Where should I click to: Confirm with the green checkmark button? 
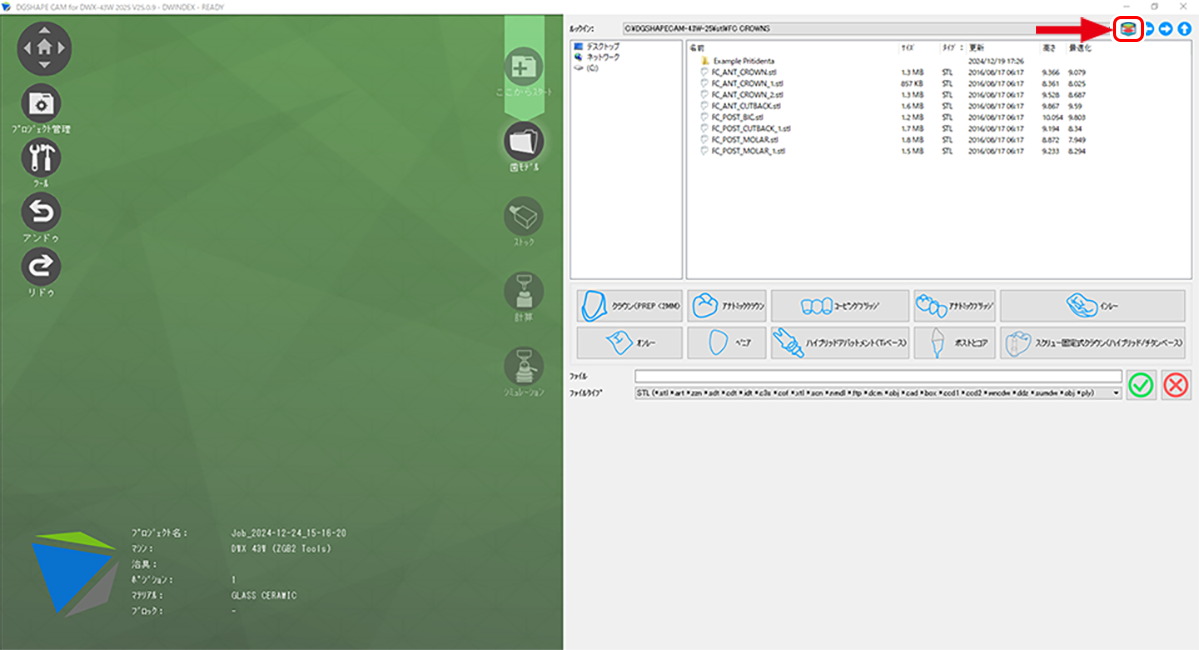[x=1141, y=385]
